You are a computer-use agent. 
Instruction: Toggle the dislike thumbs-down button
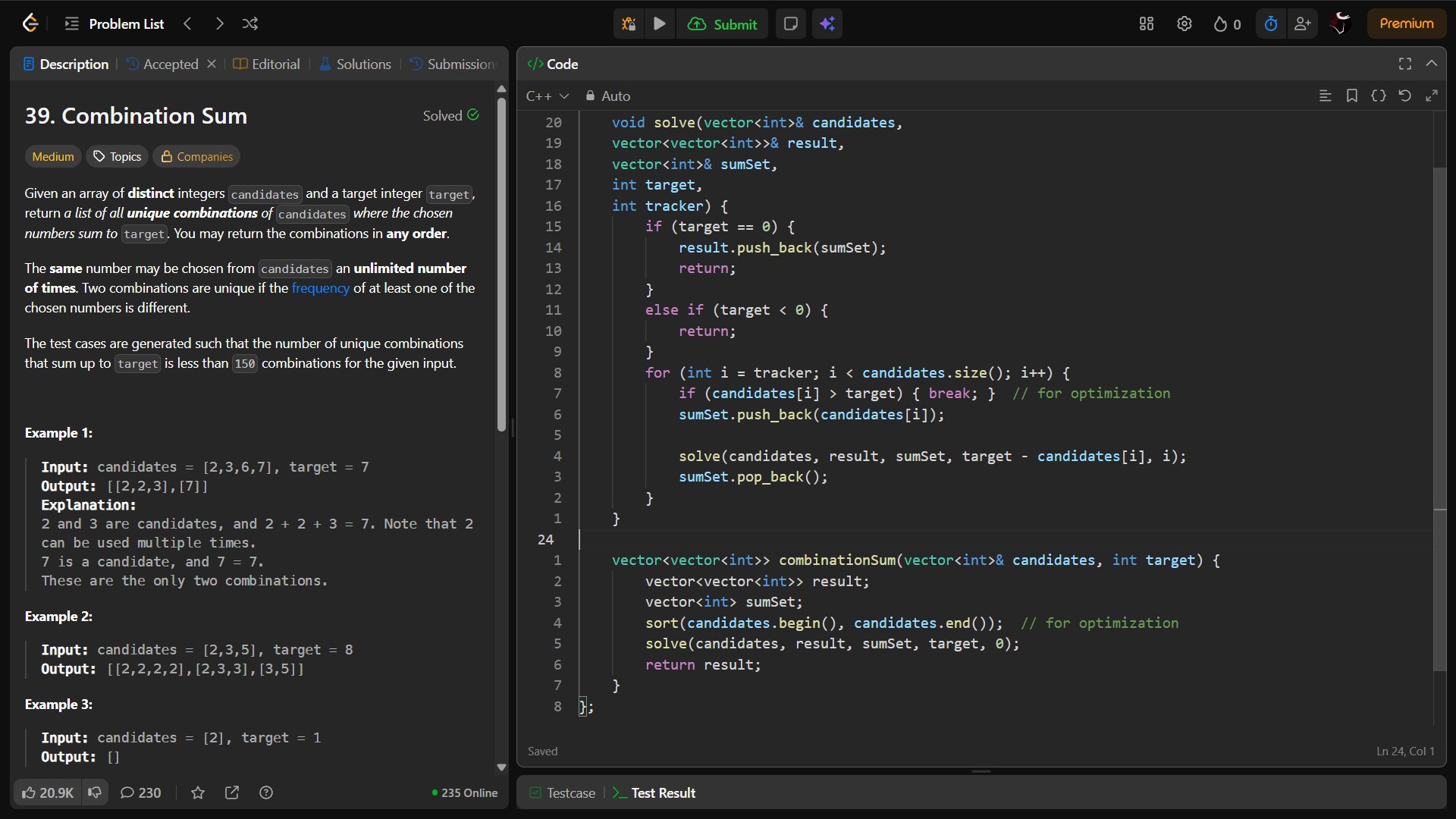pyautogui.click(x=95, y=792)
